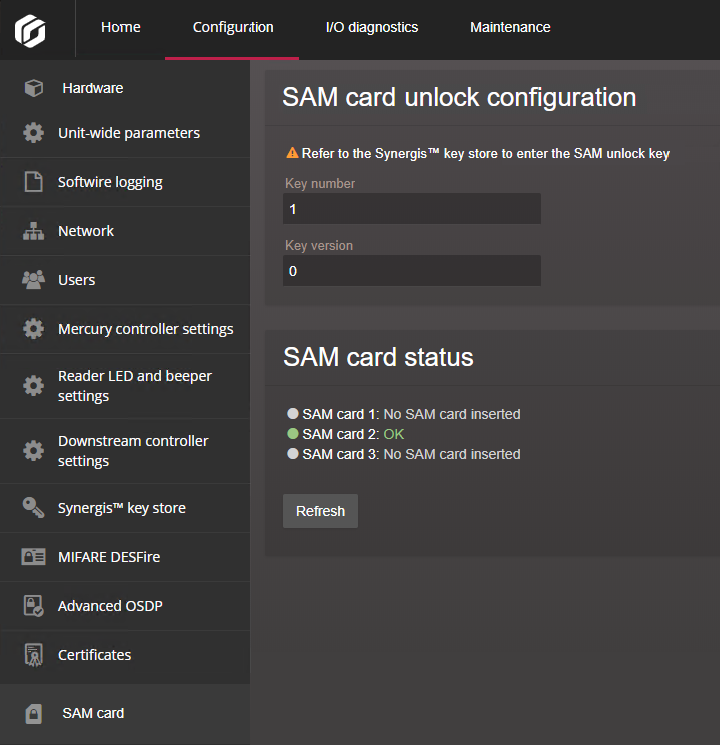Click the 'Refer to the Synergis key store' notice
Screen dimensions: 720x745
[x=486, y=153]
